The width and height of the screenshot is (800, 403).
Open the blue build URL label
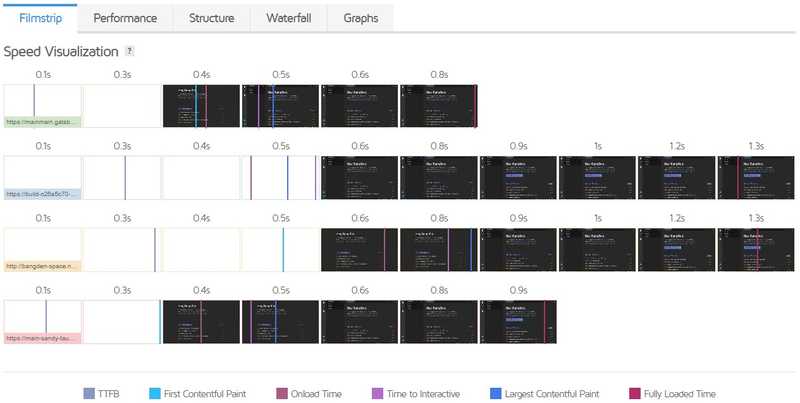42,194
